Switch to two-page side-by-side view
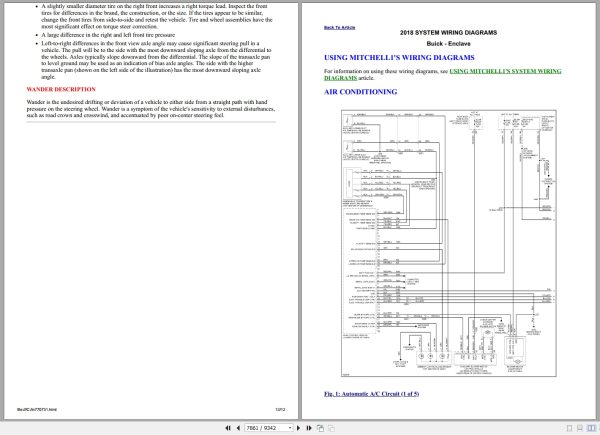 (x=592, y=428)
